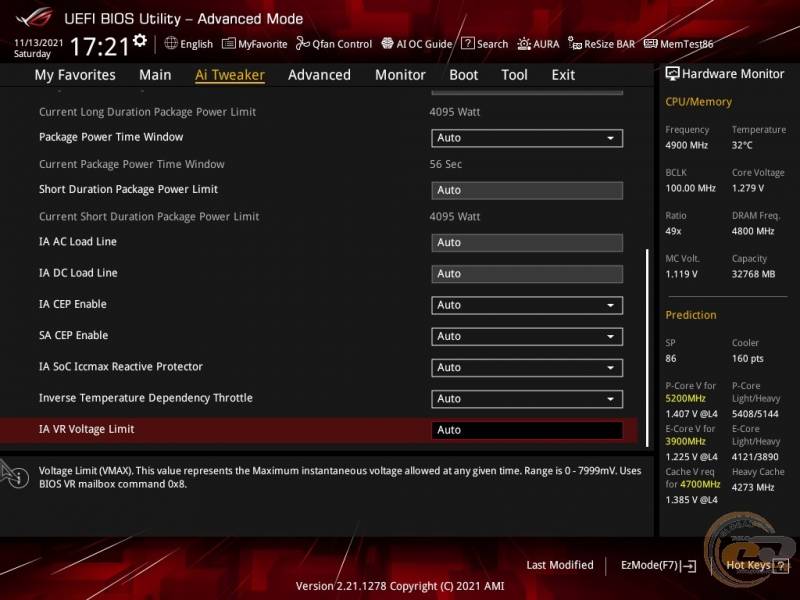800x600 pixels.
Task: Open the Monitor tab
Action: [x=400, y=75]
